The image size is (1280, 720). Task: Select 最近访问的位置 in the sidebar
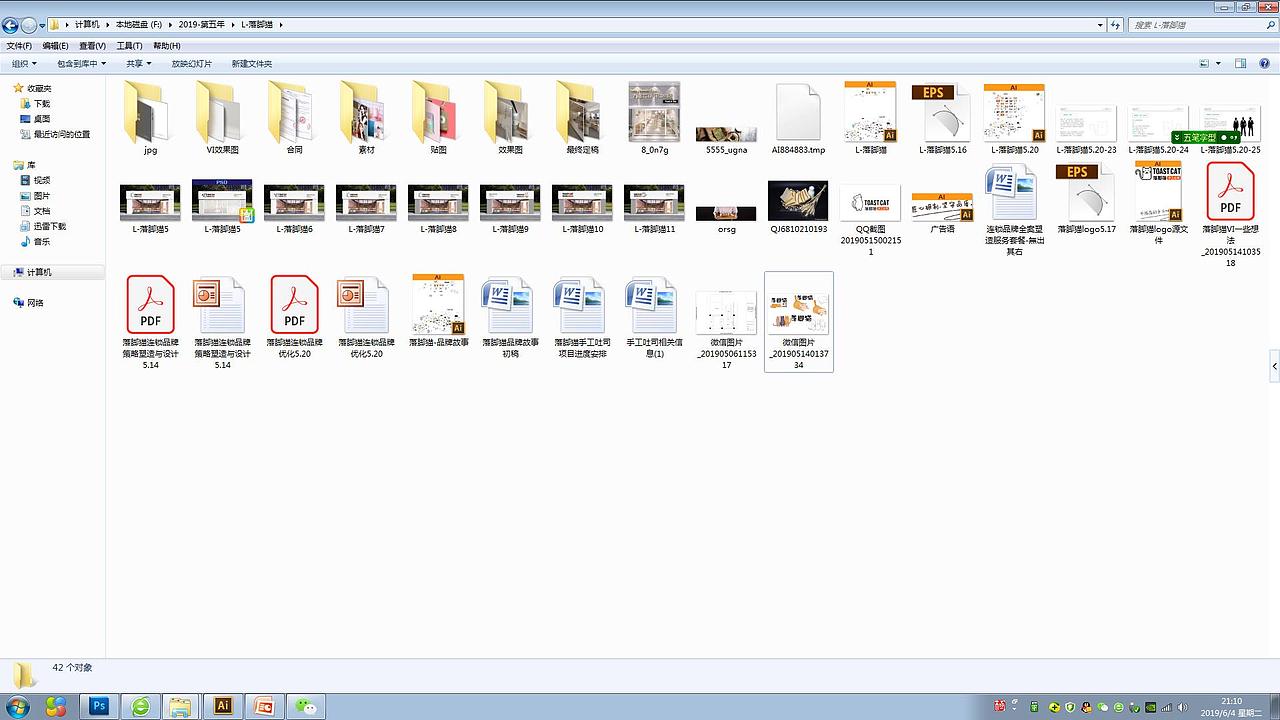[x=62, y=134]
